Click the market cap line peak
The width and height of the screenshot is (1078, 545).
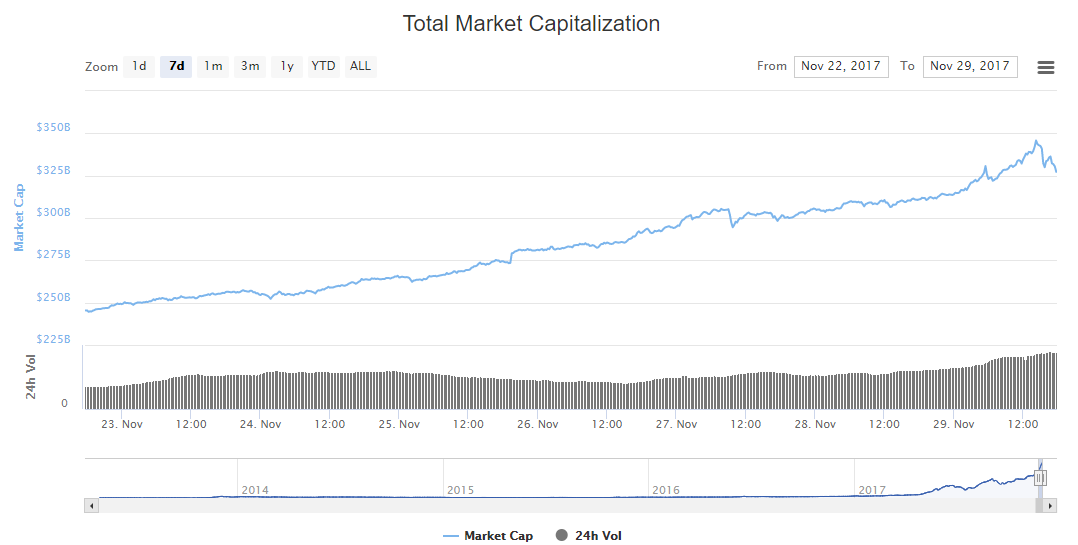[x=1036, y=141]
